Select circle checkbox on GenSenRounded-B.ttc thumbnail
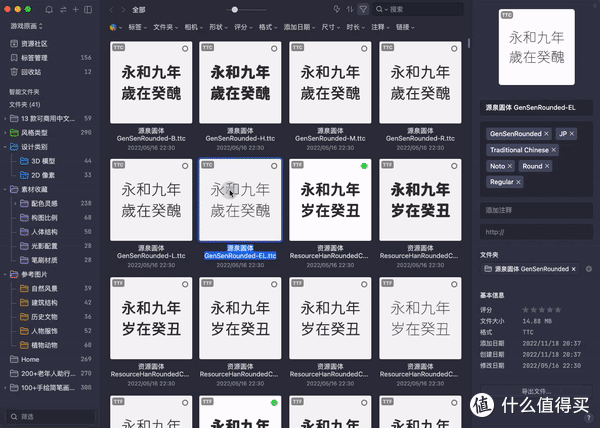600x428 pixels. [x=185, y=47]
